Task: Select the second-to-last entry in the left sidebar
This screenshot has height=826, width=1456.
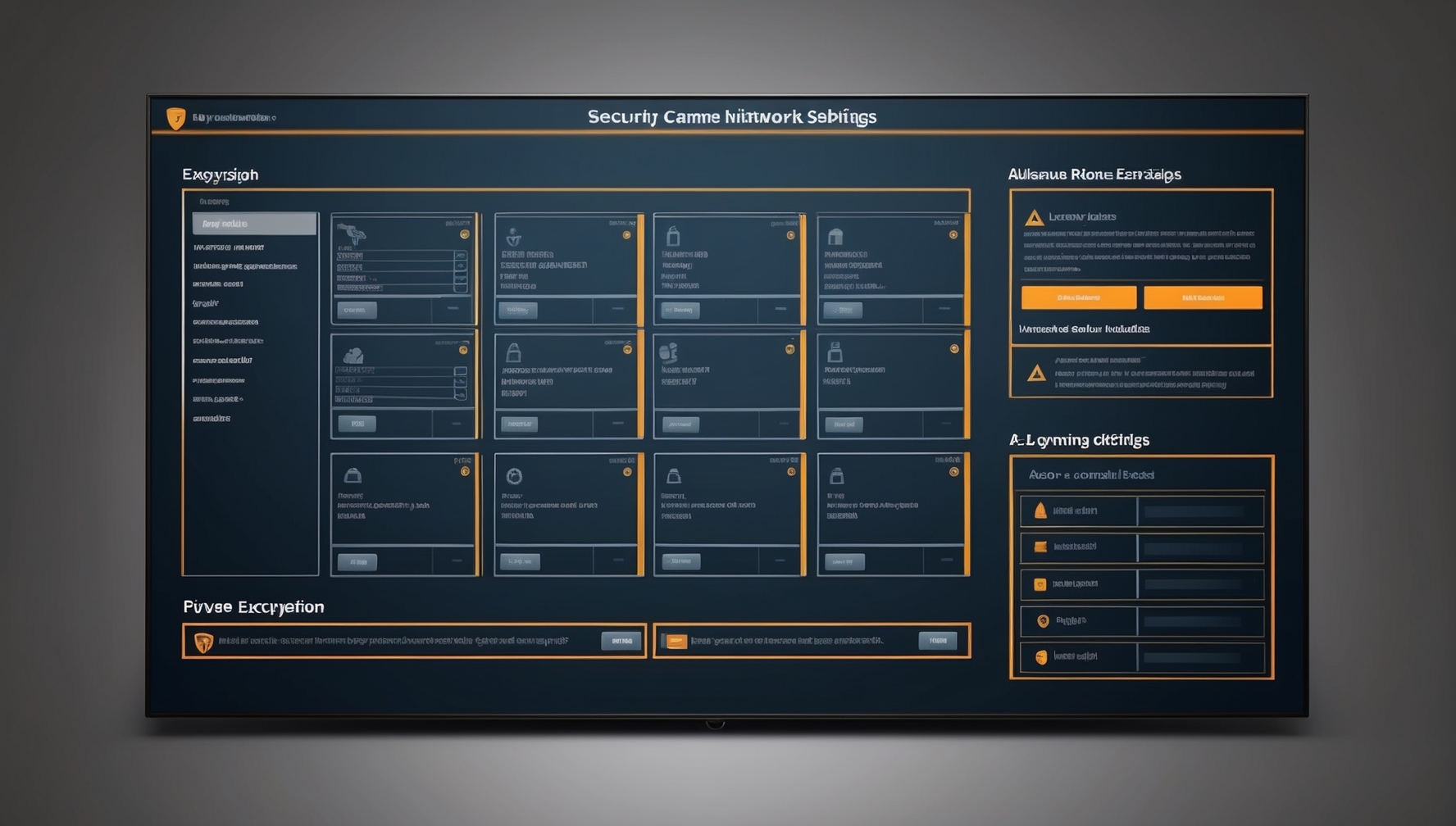Action: point(218,400)
